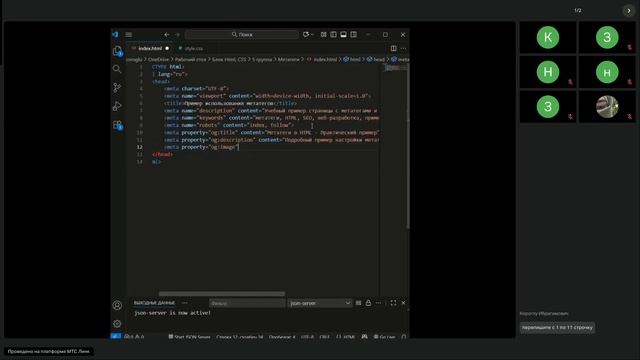
Task: Select the head breadcrumb symbol
Action: tap(376, 60)
